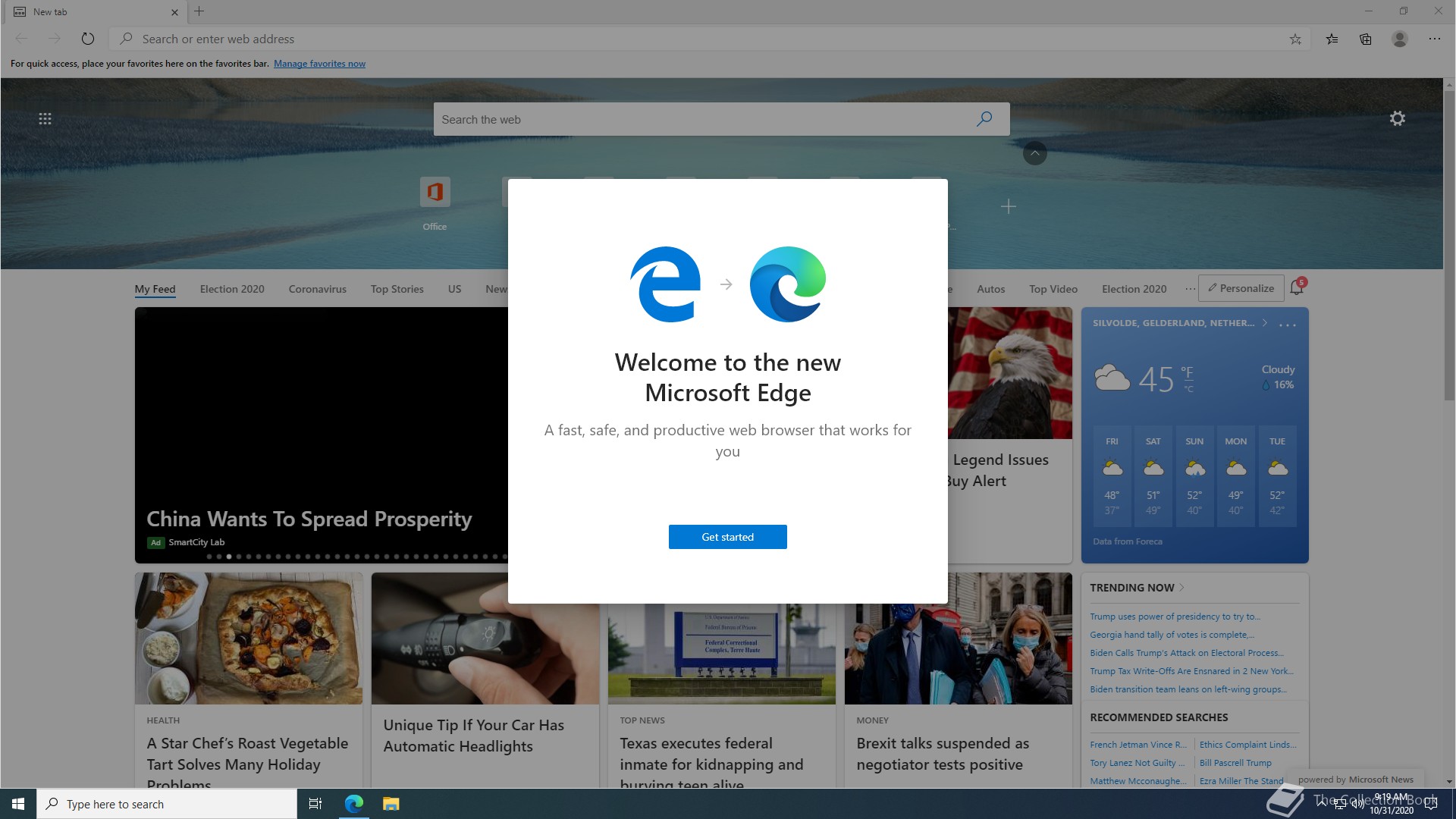Open File Explorer from taskbar
Image resolution: width=1456 pixels, height=819 pixels.
point(391,804)
